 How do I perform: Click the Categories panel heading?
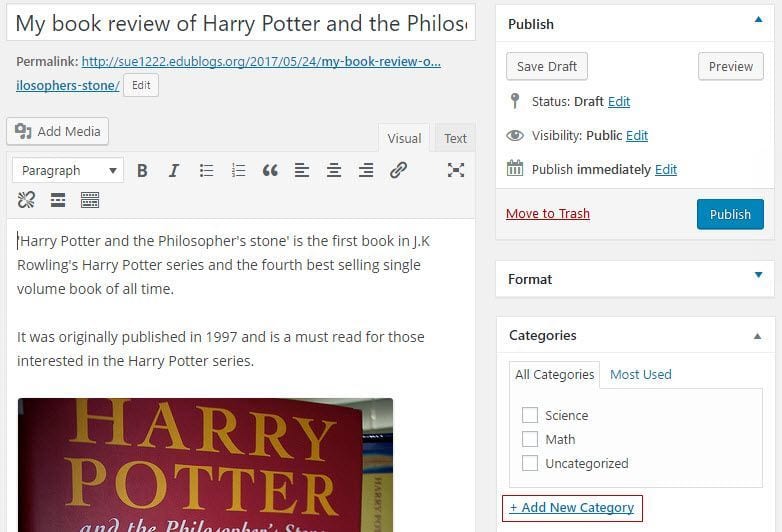click(x=543, y=335)
